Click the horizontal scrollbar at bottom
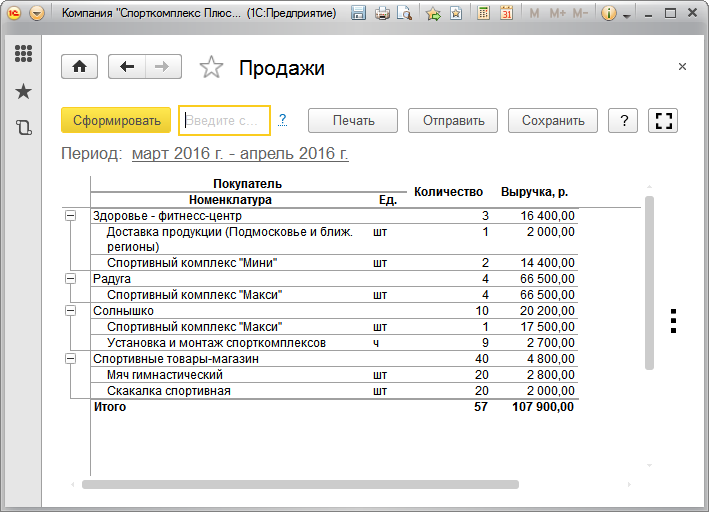Viewport: 709px width, 512px height. (300, 484)
